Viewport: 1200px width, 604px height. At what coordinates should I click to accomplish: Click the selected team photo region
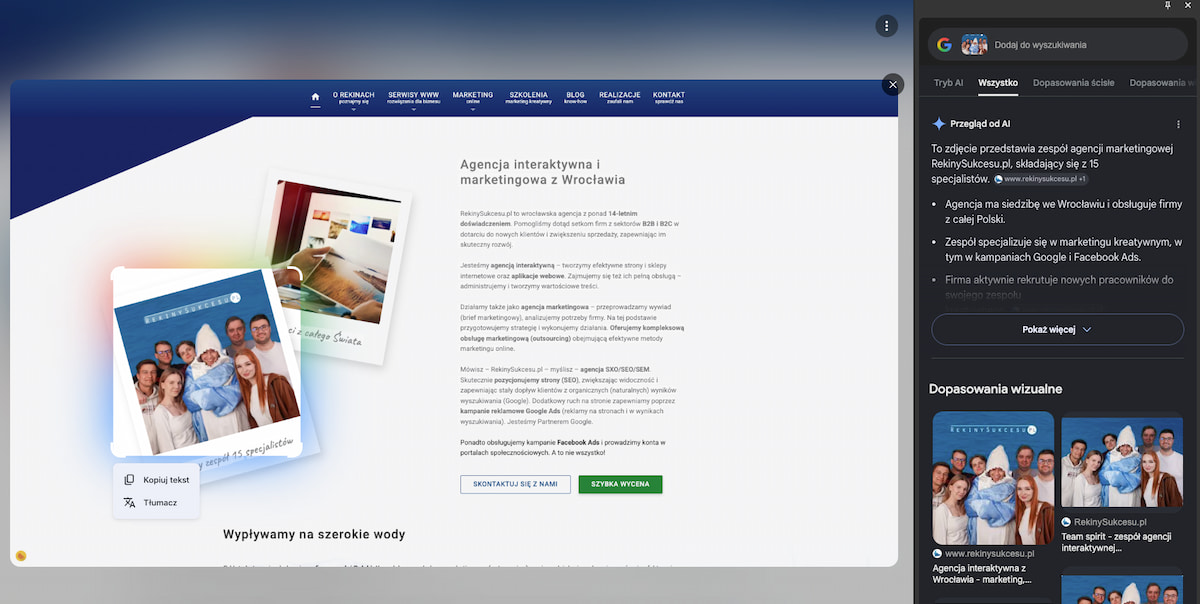(207, 362)
